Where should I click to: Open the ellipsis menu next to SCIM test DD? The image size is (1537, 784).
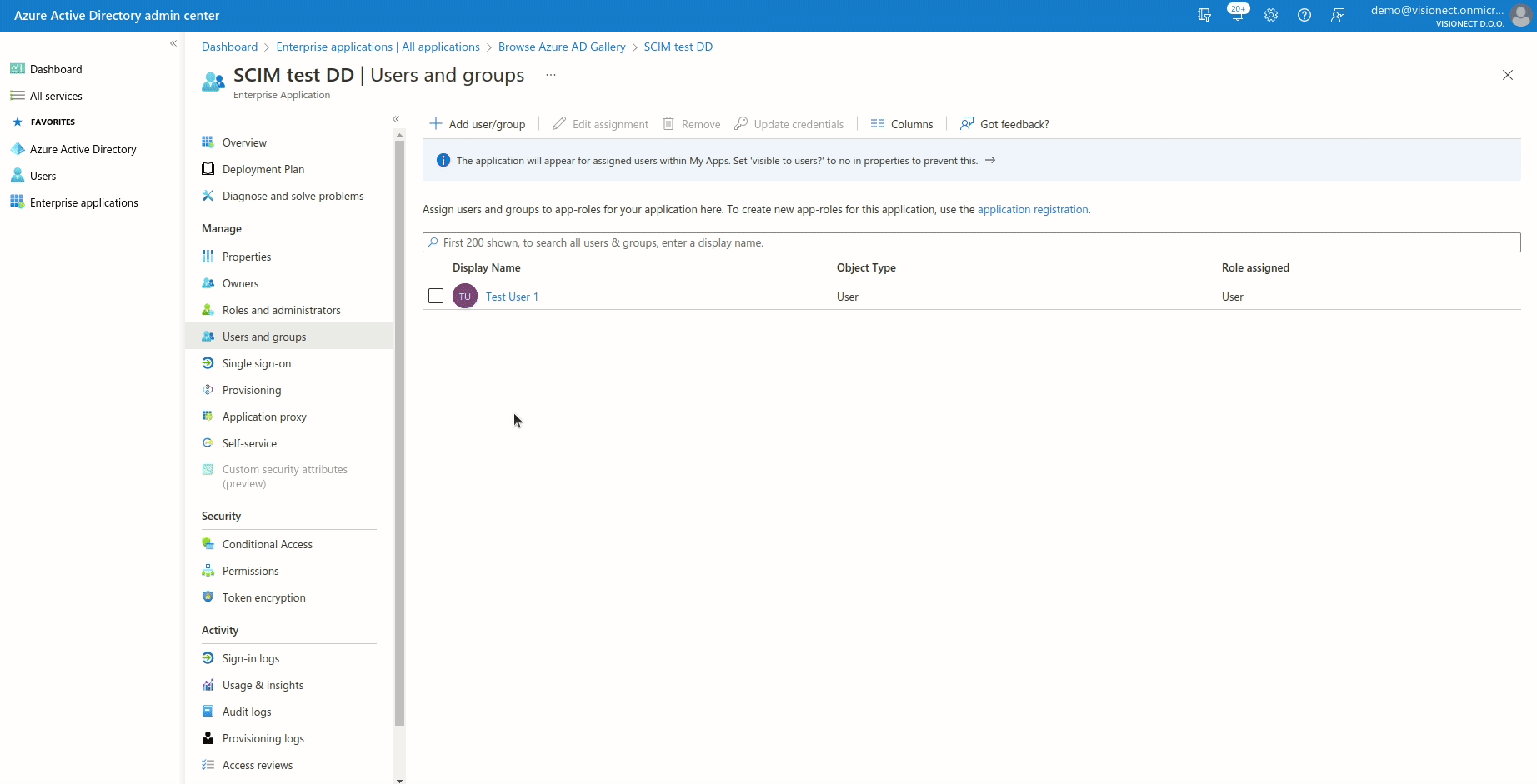pyautogui.click(x=550, y=75)
